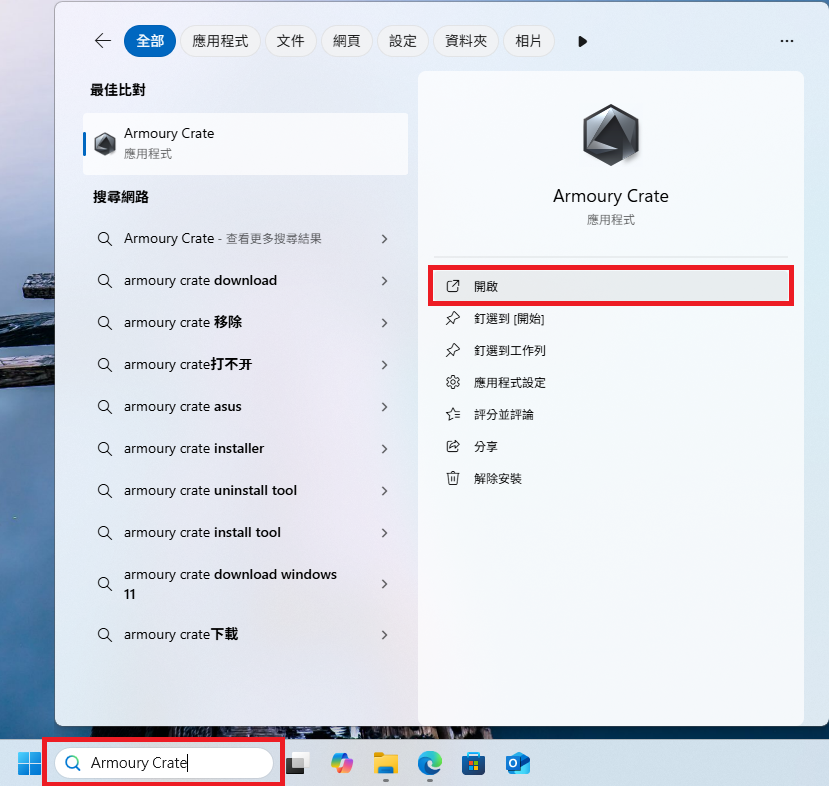
Task: Click search icon beside 'armoury crate download'
Action: (x=105, y=281)
